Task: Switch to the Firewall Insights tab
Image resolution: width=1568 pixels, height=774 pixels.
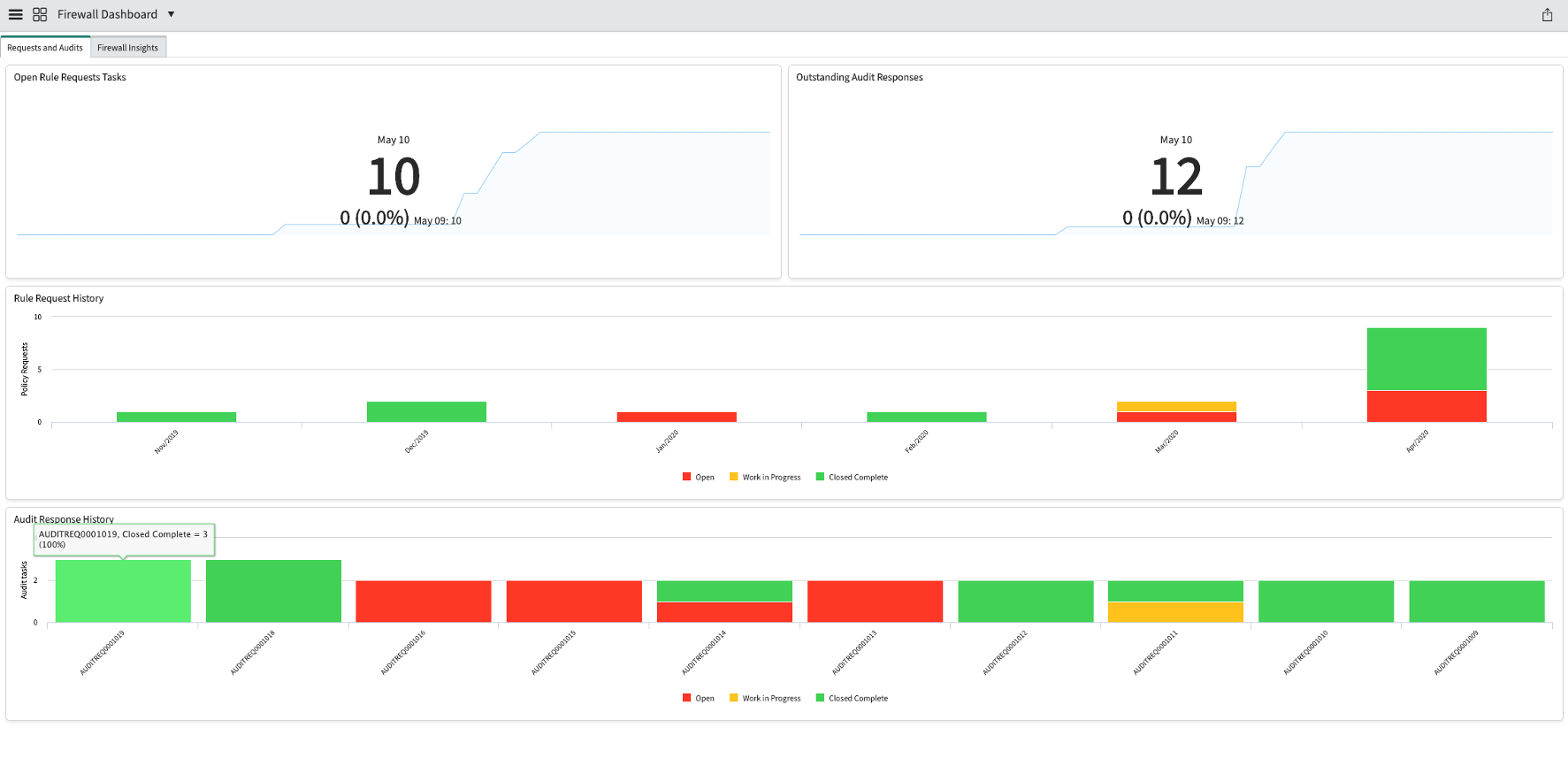Action: pyautogui.click(x=128, y=48)
